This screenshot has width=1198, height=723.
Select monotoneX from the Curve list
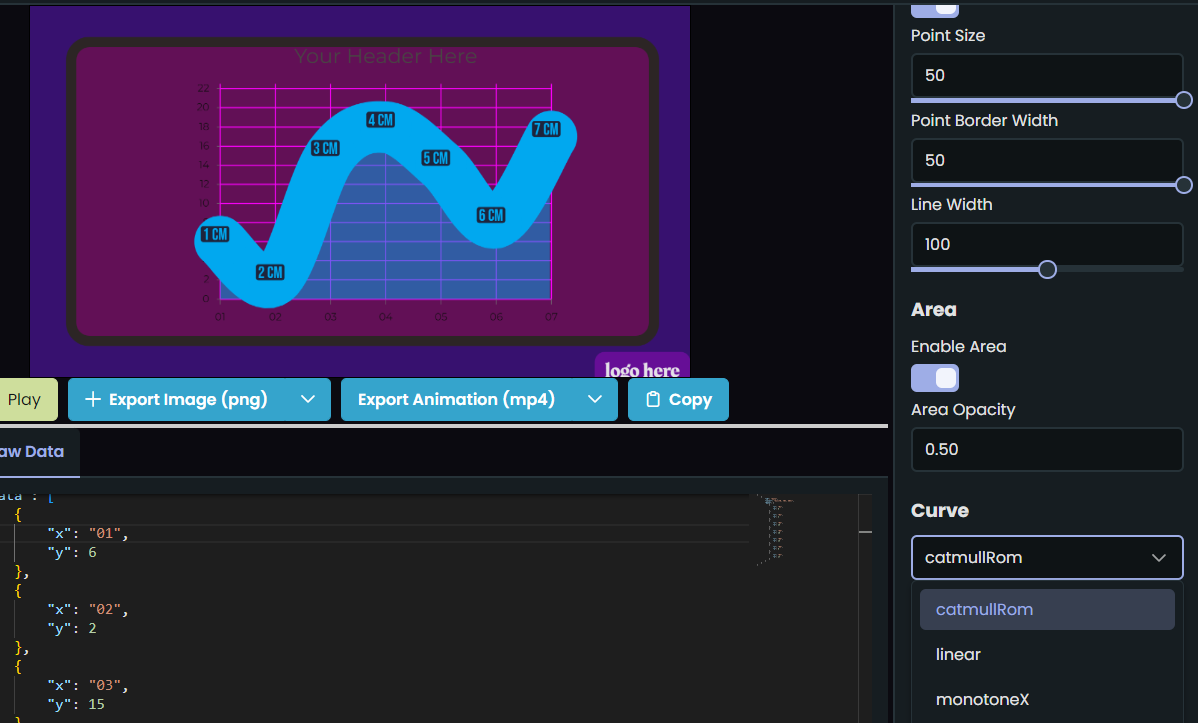pyautogui.click(x=982, y=699)
